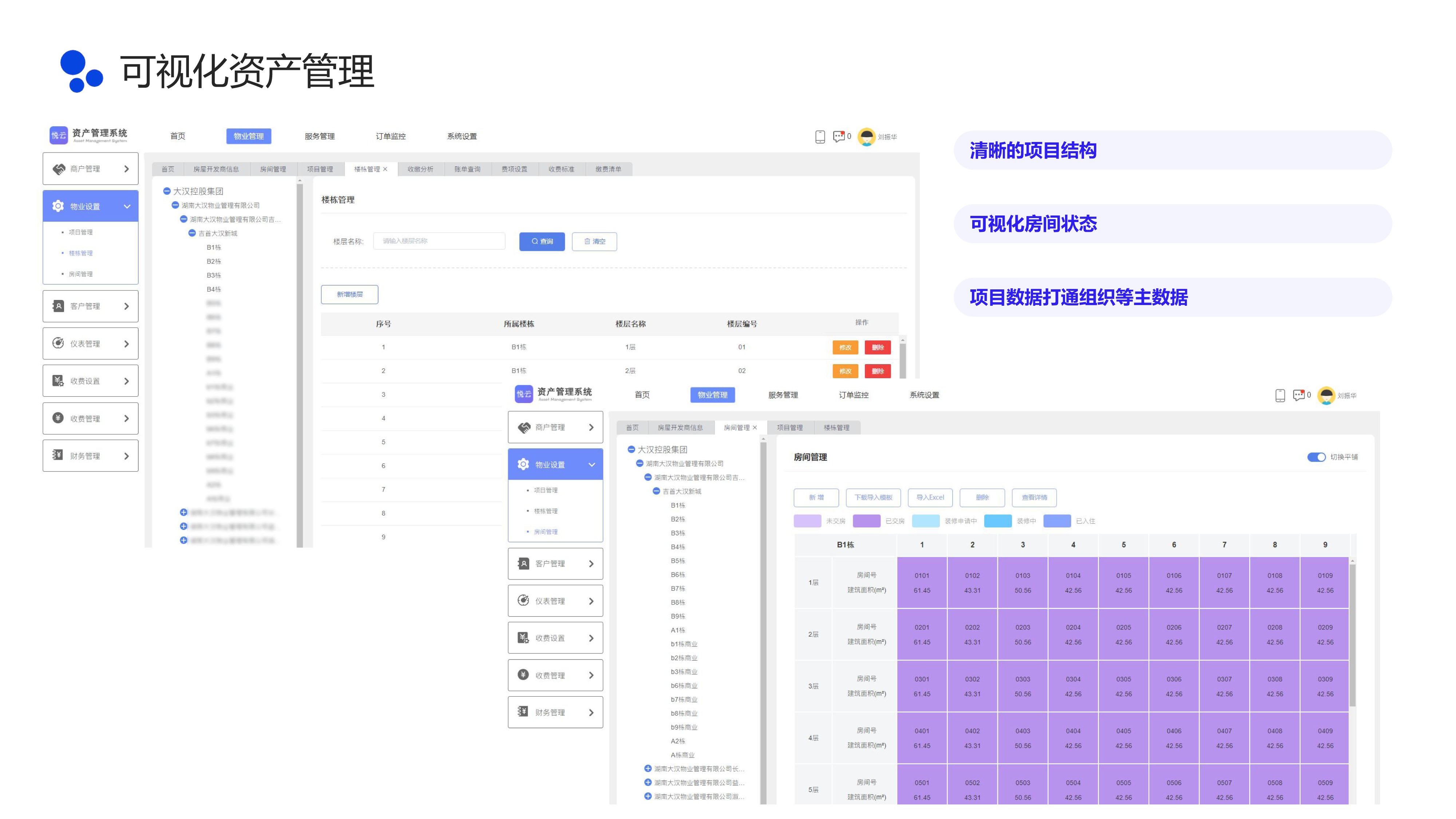The width and height of the screenshot is (1456, 819).
Task: Switch to the 收缴分析 tab
Action: point(420,169)
